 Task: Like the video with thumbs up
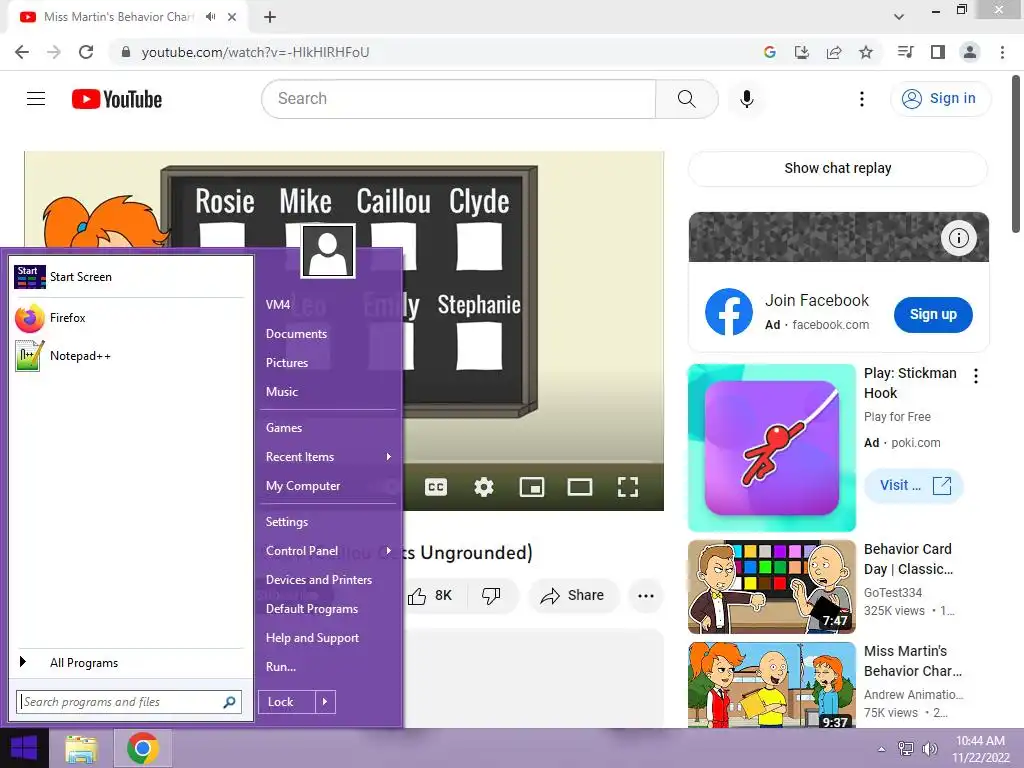430,596
